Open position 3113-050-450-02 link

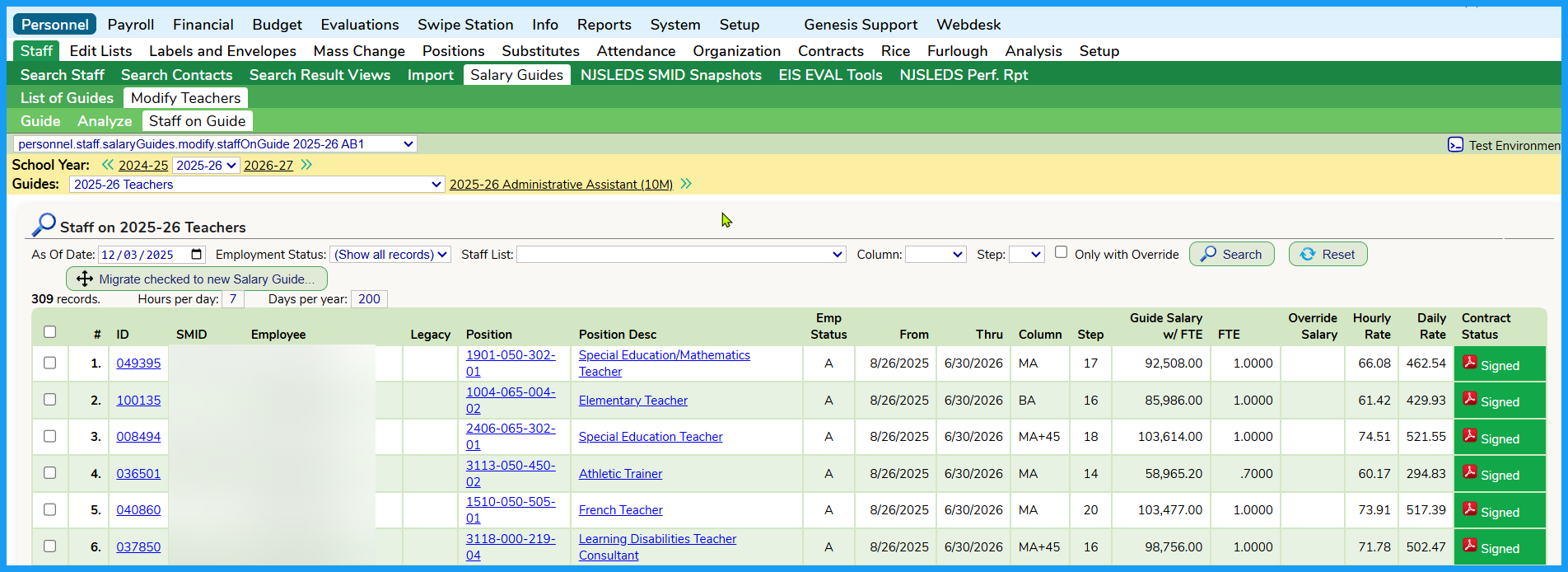[x=511, y=473]
